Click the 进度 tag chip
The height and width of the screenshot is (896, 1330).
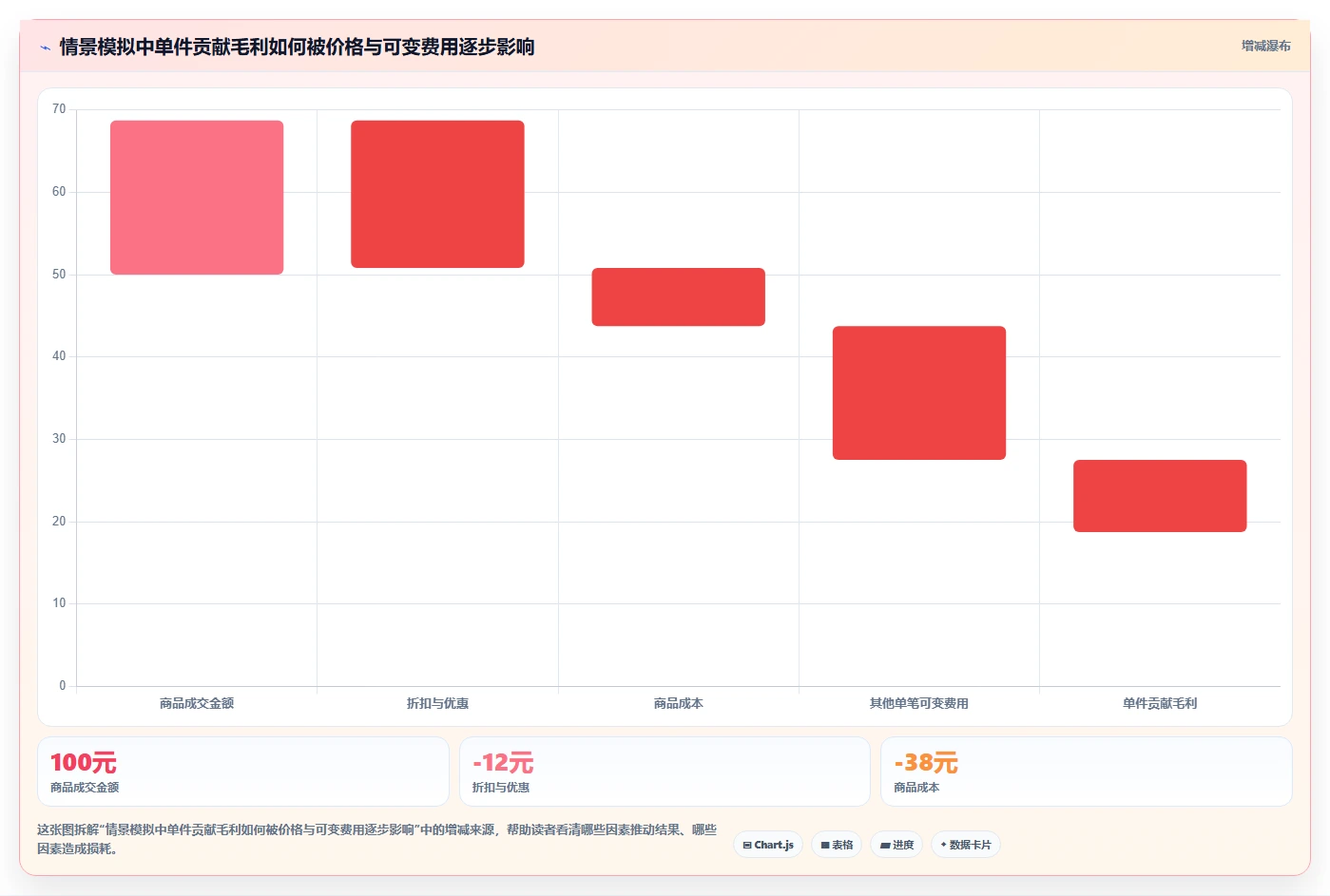[896, 845]
